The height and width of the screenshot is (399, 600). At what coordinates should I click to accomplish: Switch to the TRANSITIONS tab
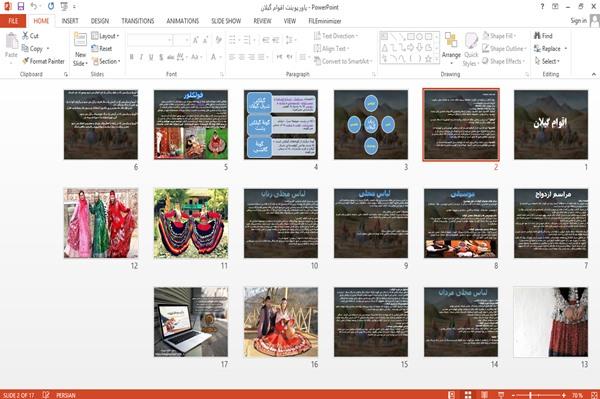[138, 21]
